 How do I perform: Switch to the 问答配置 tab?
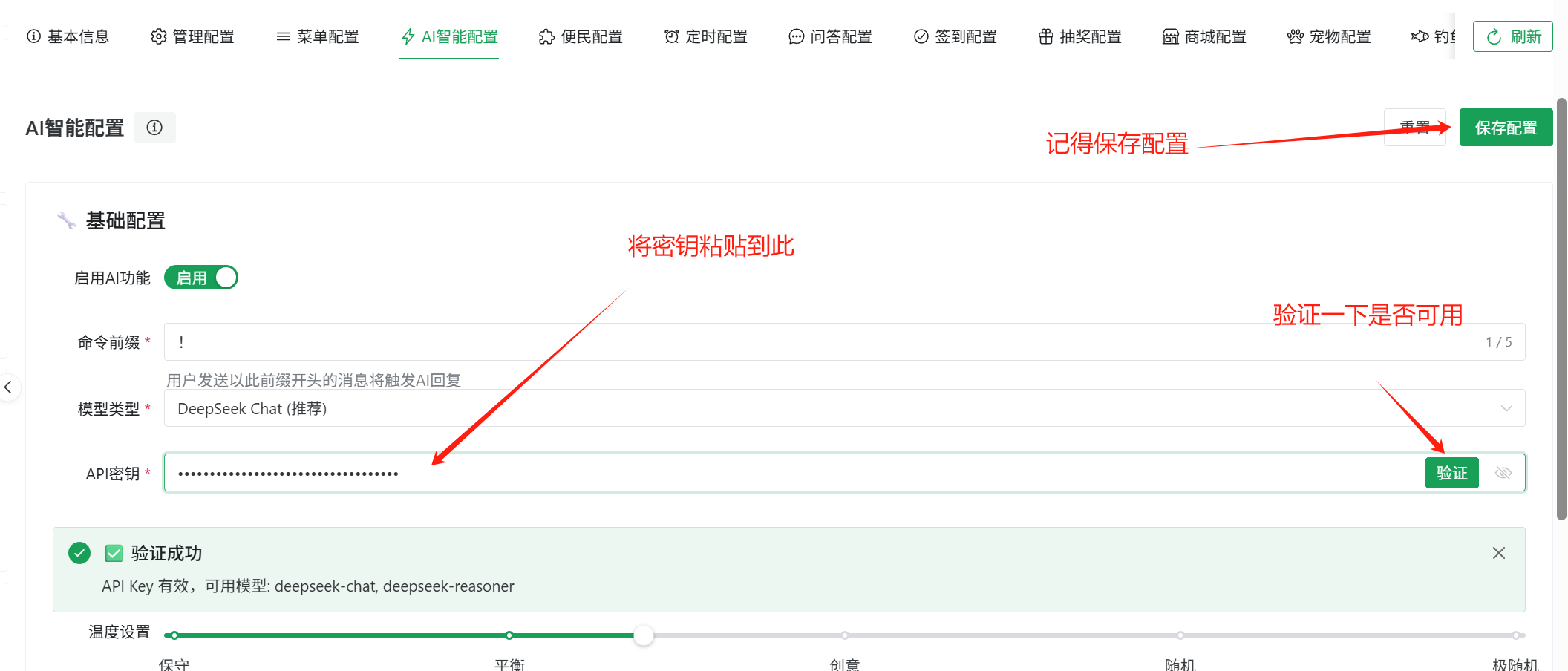coord(830,36)
